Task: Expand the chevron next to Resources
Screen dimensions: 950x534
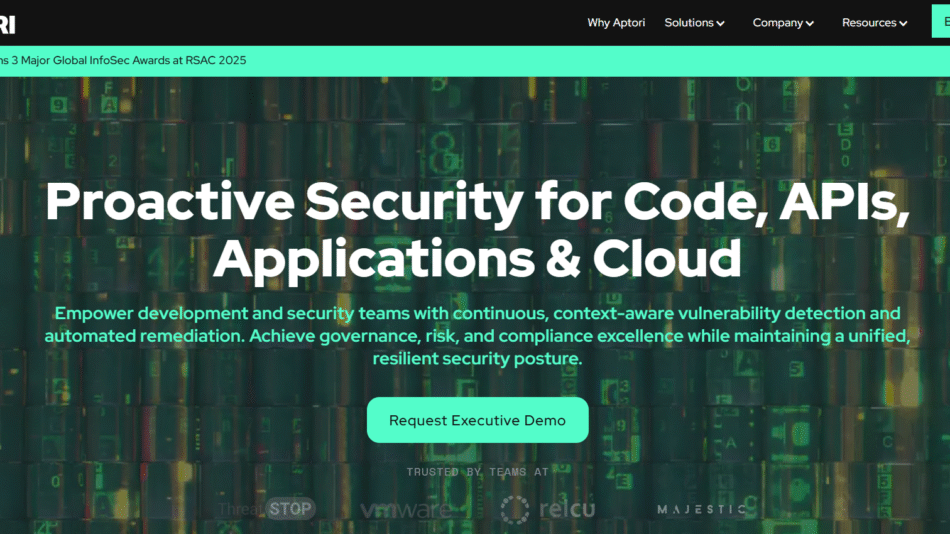Action: 903,24
